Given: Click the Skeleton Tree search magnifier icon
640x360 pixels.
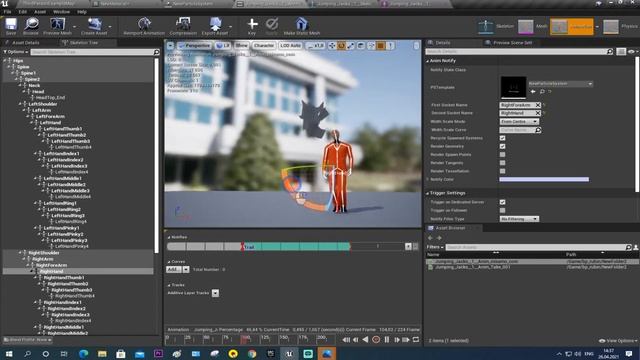Looking at the screenshot, I should click(x=156, y=52).
